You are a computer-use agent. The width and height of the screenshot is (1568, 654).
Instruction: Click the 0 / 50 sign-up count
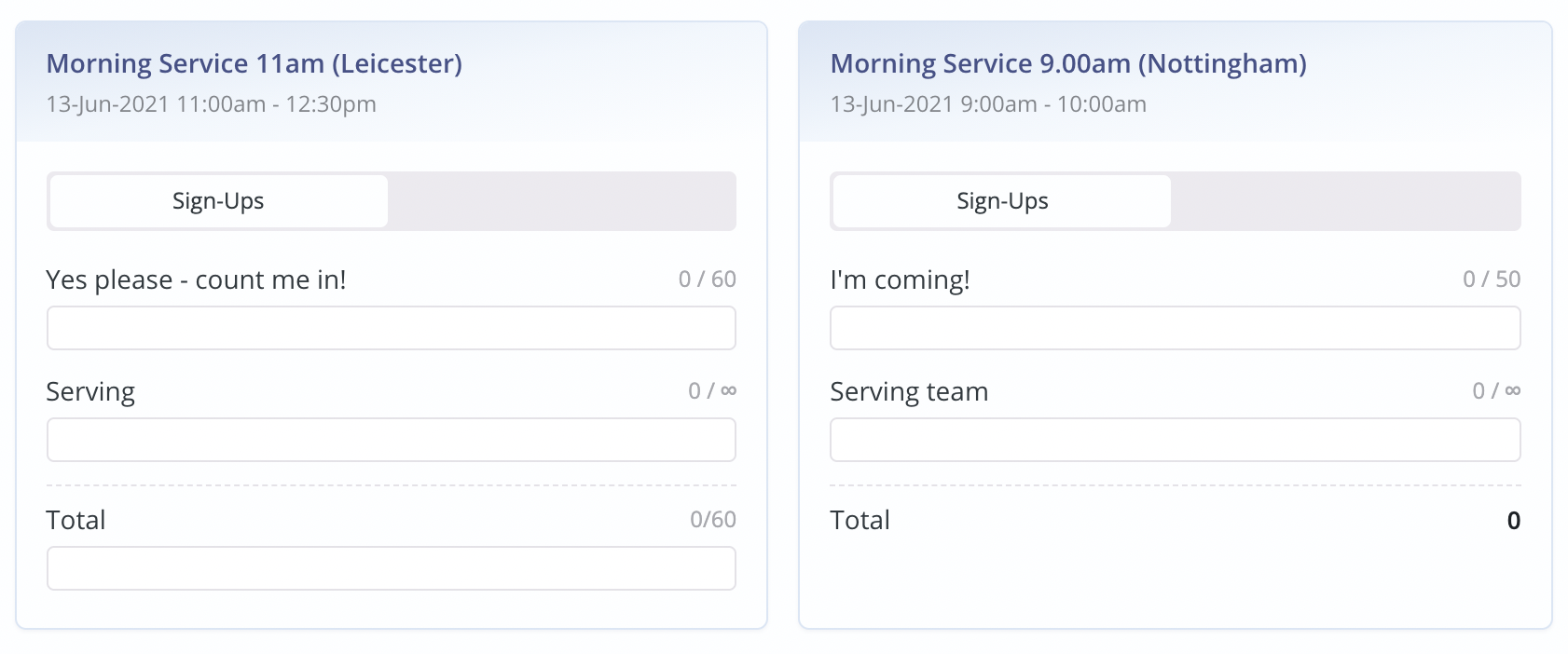(x=1491, y=279)
